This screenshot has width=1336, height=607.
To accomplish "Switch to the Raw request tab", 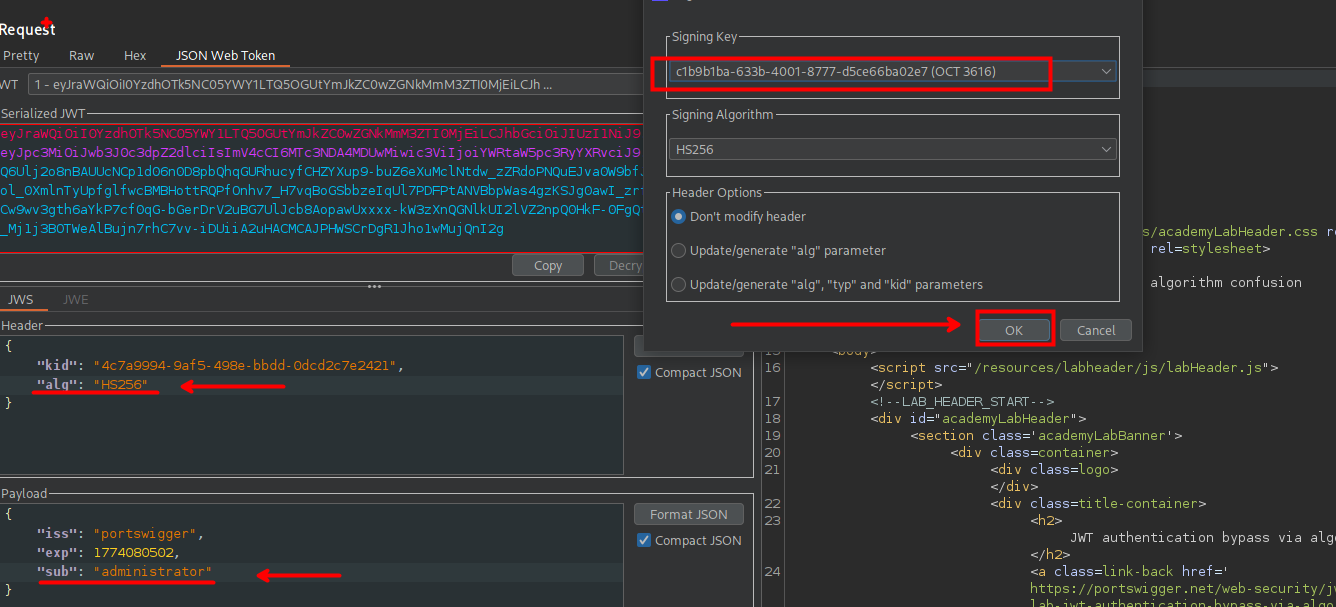I will pyautogui.click(x=82, y=56).
